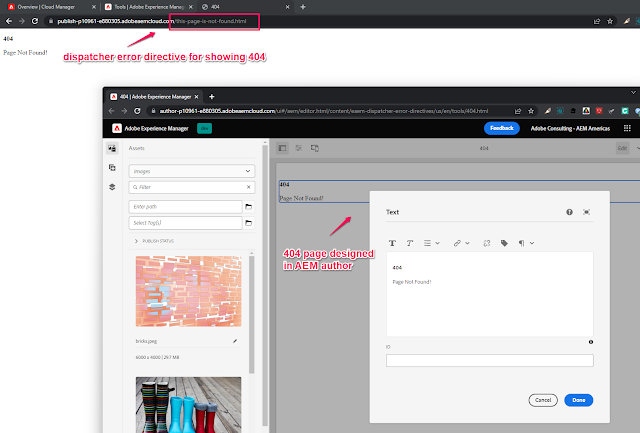Click the italic format T icon
This screenshot has height=433, width=640.
(409, 243)
